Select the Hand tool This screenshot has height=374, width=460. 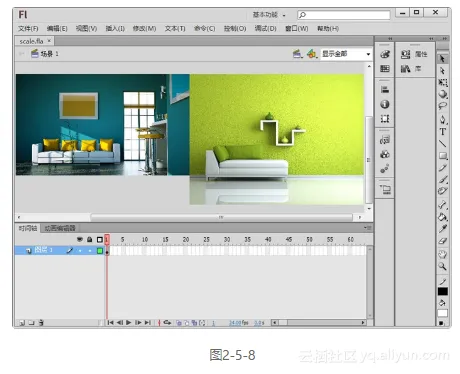pos(442,255)
